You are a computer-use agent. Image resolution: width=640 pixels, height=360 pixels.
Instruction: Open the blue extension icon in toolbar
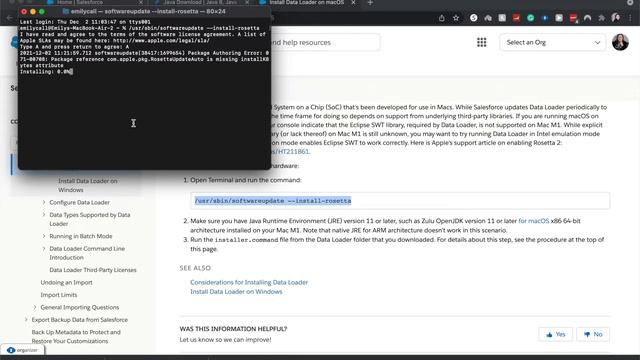coord(545,18)
